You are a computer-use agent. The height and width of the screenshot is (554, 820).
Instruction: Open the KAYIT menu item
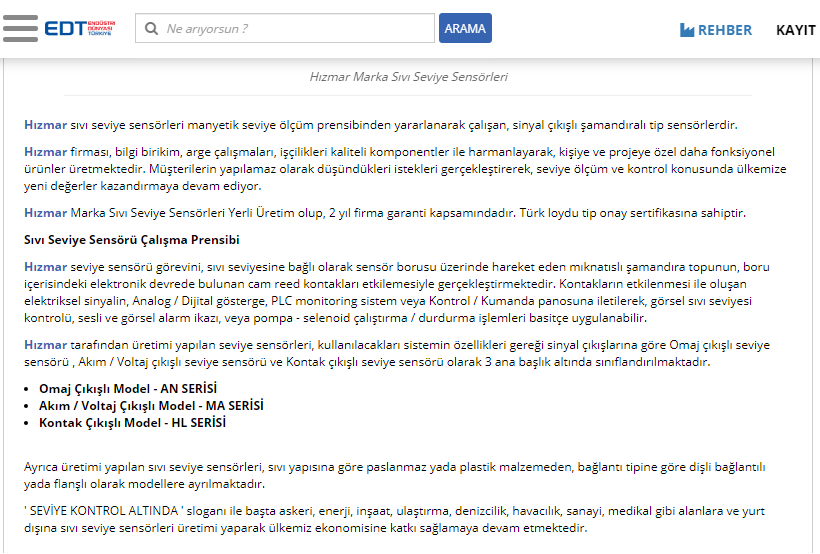(x=795, y=30)
